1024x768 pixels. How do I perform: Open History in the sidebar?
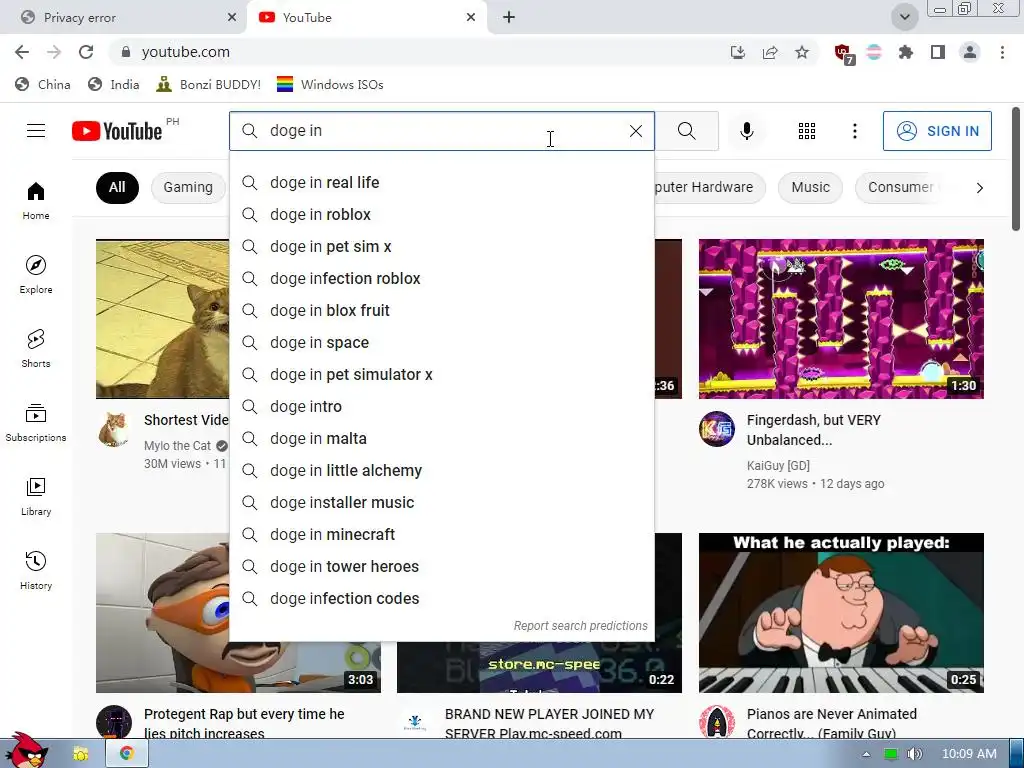tap(36, 570)
